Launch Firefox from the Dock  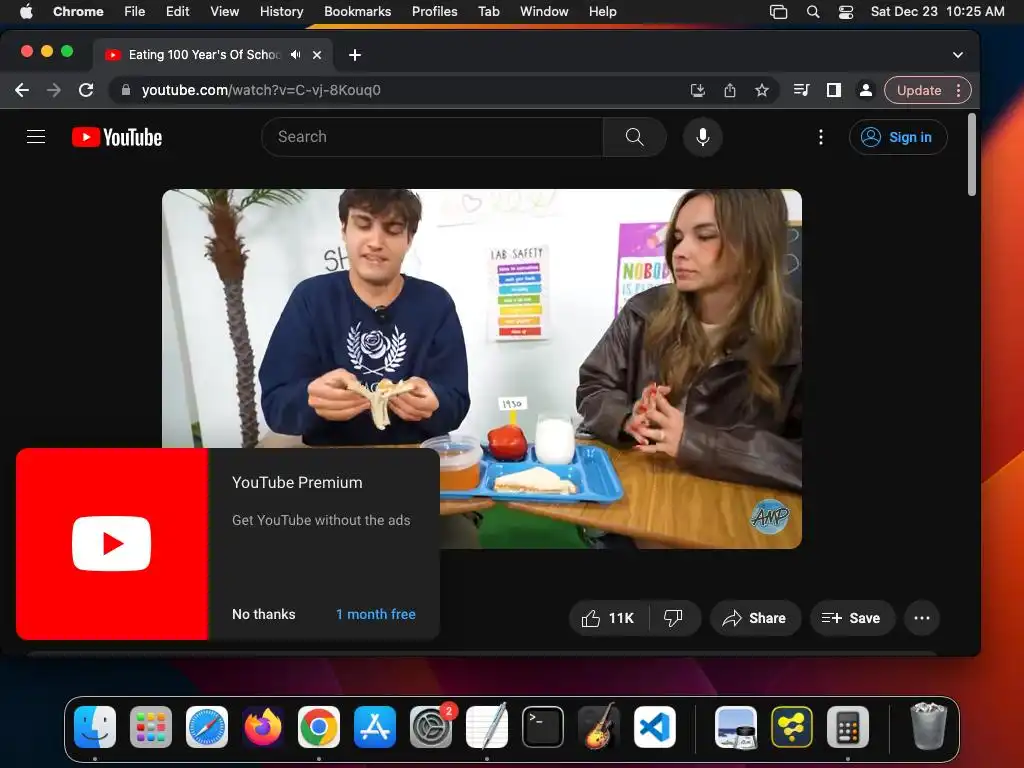click(x=263, y=727)
